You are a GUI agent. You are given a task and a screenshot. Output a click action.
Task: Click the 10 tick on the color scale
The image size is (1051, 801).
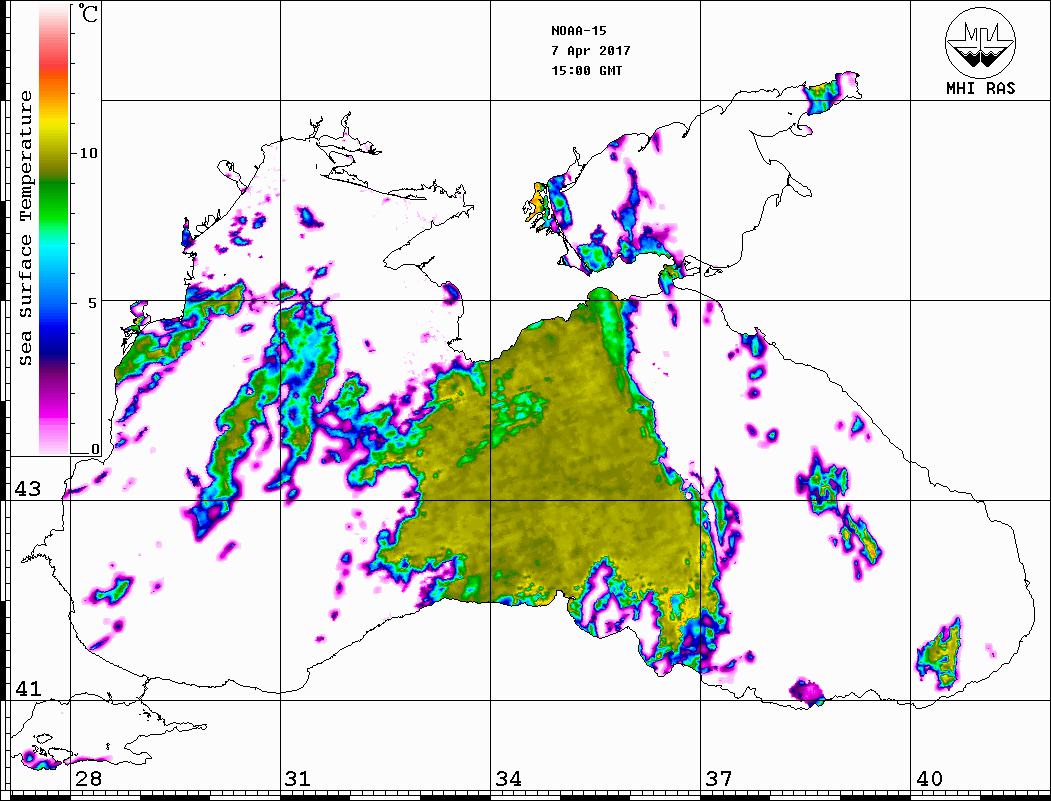88,153
